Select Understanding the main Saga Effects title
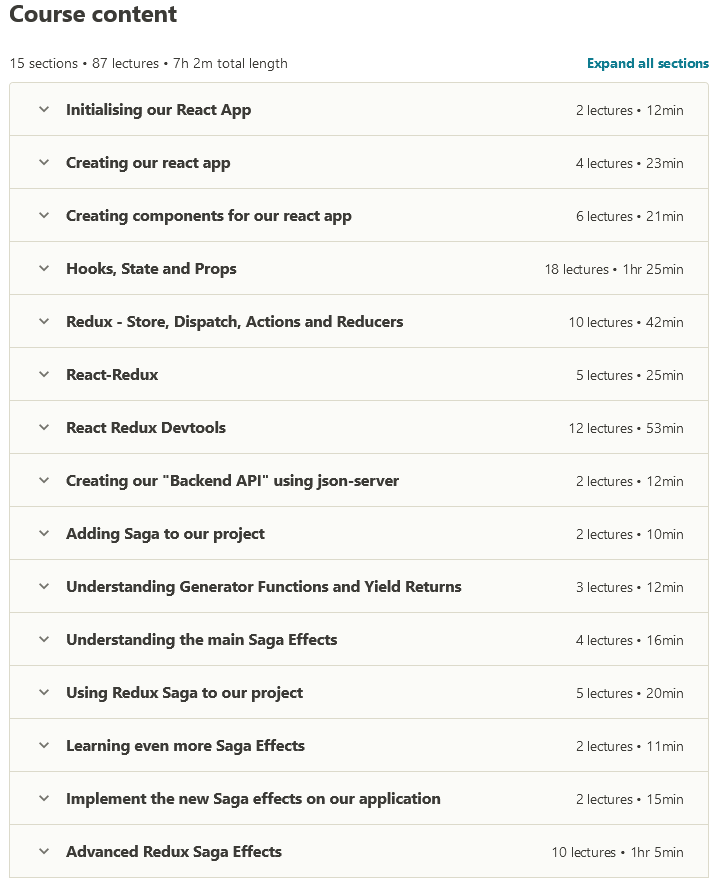 coord(201,640)
